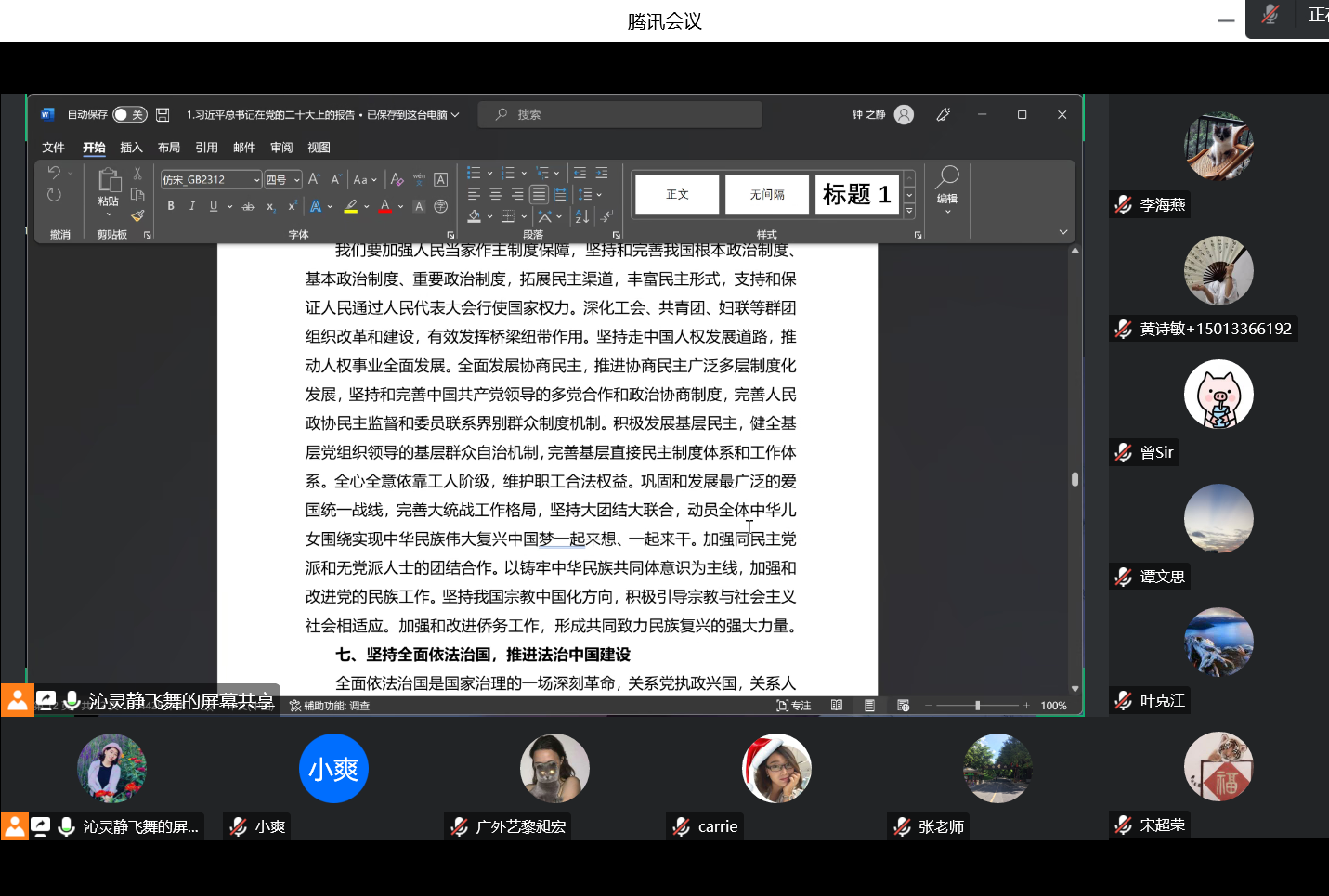Apply superscript formatting
This screenshot has height=896, width=1329.
click(292, 206)
